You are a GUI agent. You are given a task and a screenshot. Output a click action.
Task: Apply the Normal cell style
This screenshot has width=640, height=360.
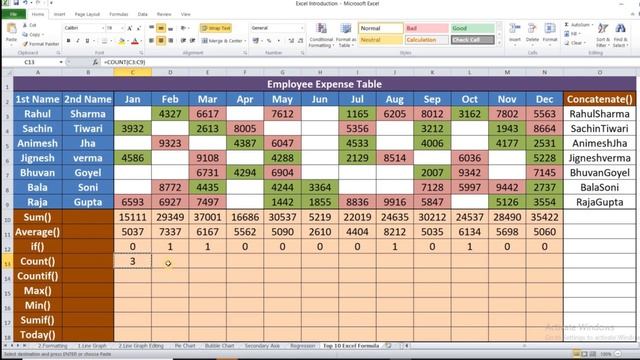tap(380, 28)
